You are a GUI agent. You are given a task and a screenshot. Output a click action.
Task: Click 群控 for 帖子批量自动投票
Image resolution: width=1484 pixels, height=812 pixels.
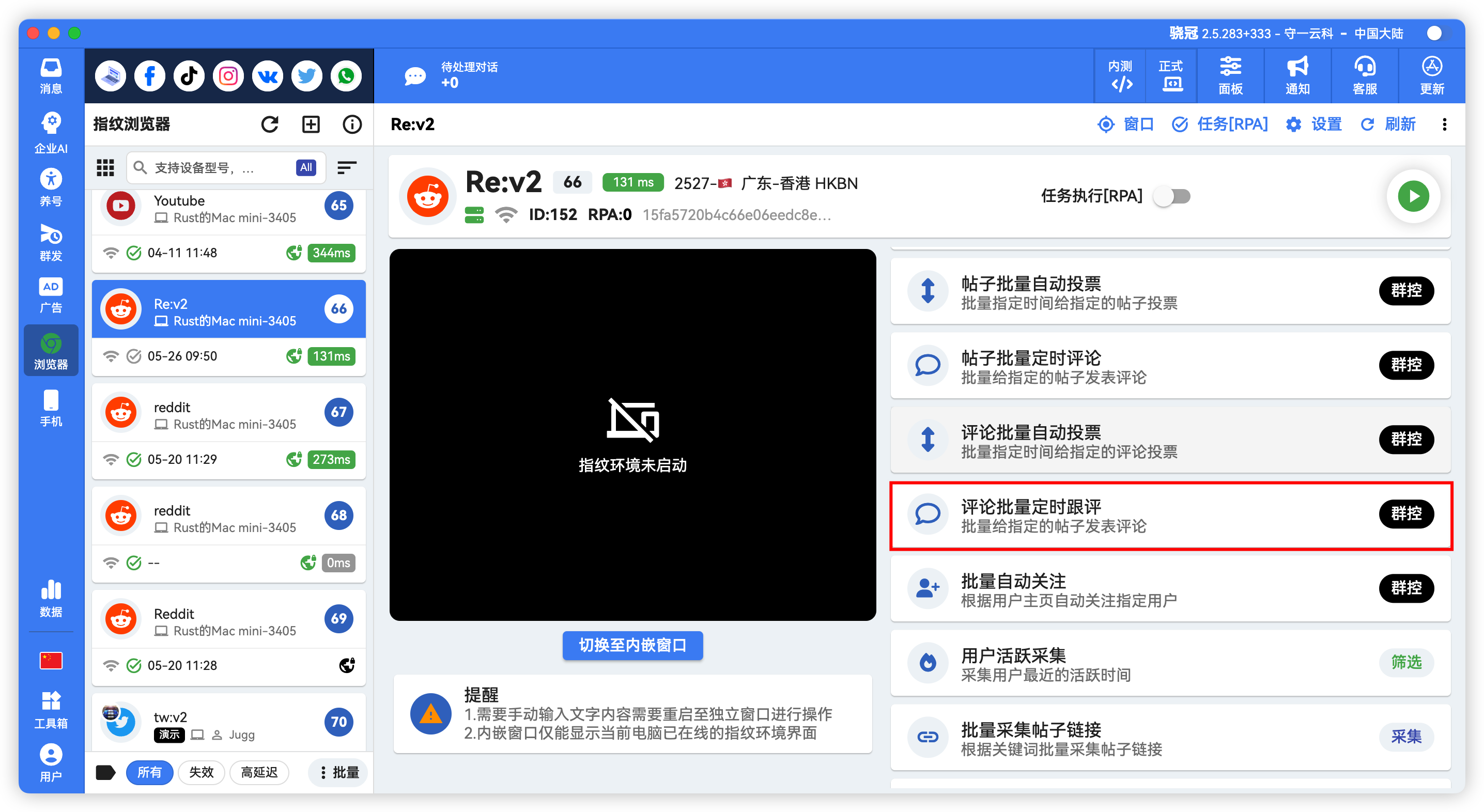(x=1406, y=290)
